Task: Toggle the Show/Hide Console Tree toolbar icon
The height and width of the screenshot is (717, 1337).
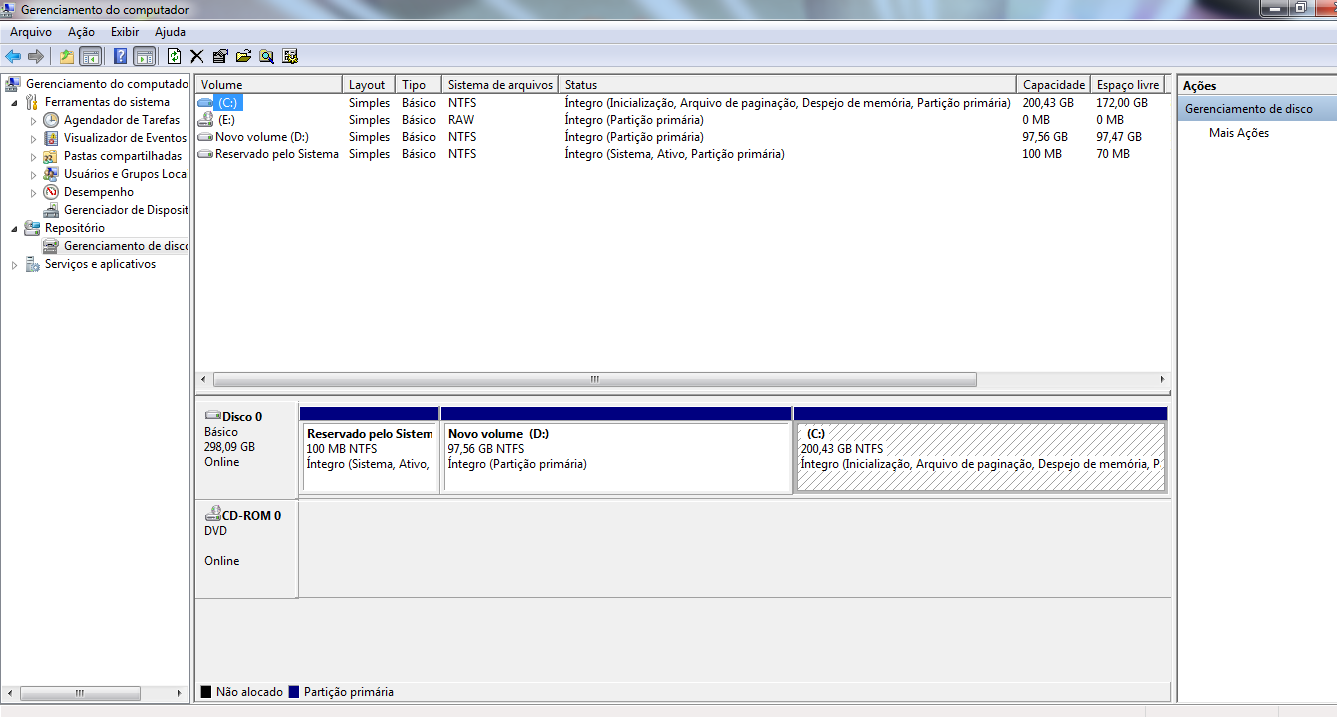Action: point(90,56)
